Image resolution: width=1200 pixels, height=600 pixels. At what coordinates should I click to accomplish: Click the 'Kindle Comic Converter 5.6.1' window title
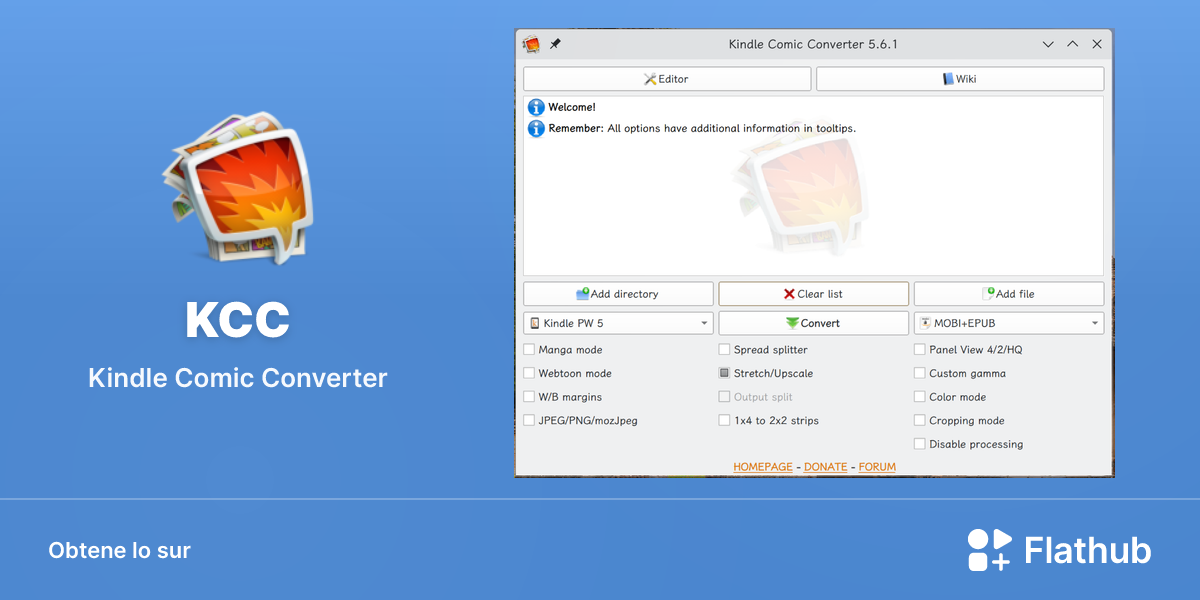click(x=813, y=44)
